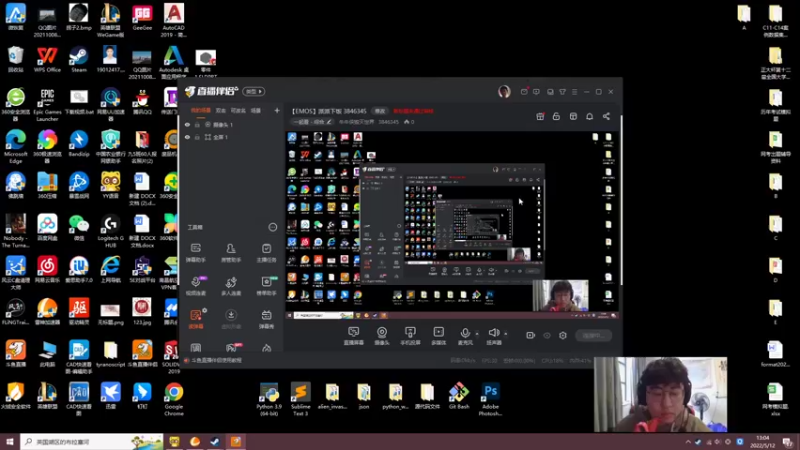Add 多媒体 multimedia source
Image resolution: width=800 pixels, height=450 pixels.
click(438, 336)
